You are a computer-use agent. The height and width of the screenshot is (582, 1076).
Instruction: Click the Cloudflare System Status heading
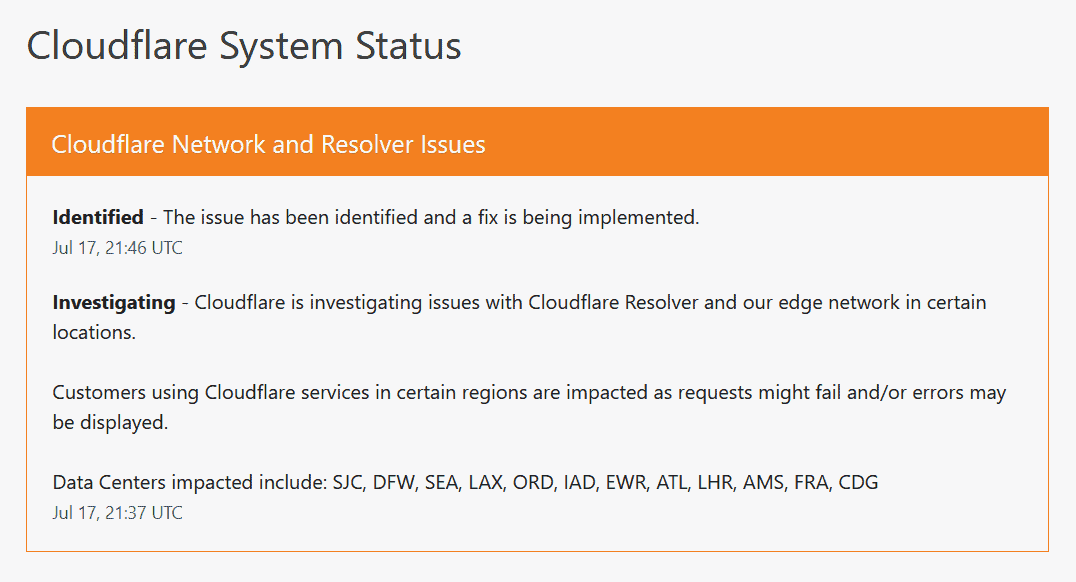pyautogui.click(x=244, y=47)
